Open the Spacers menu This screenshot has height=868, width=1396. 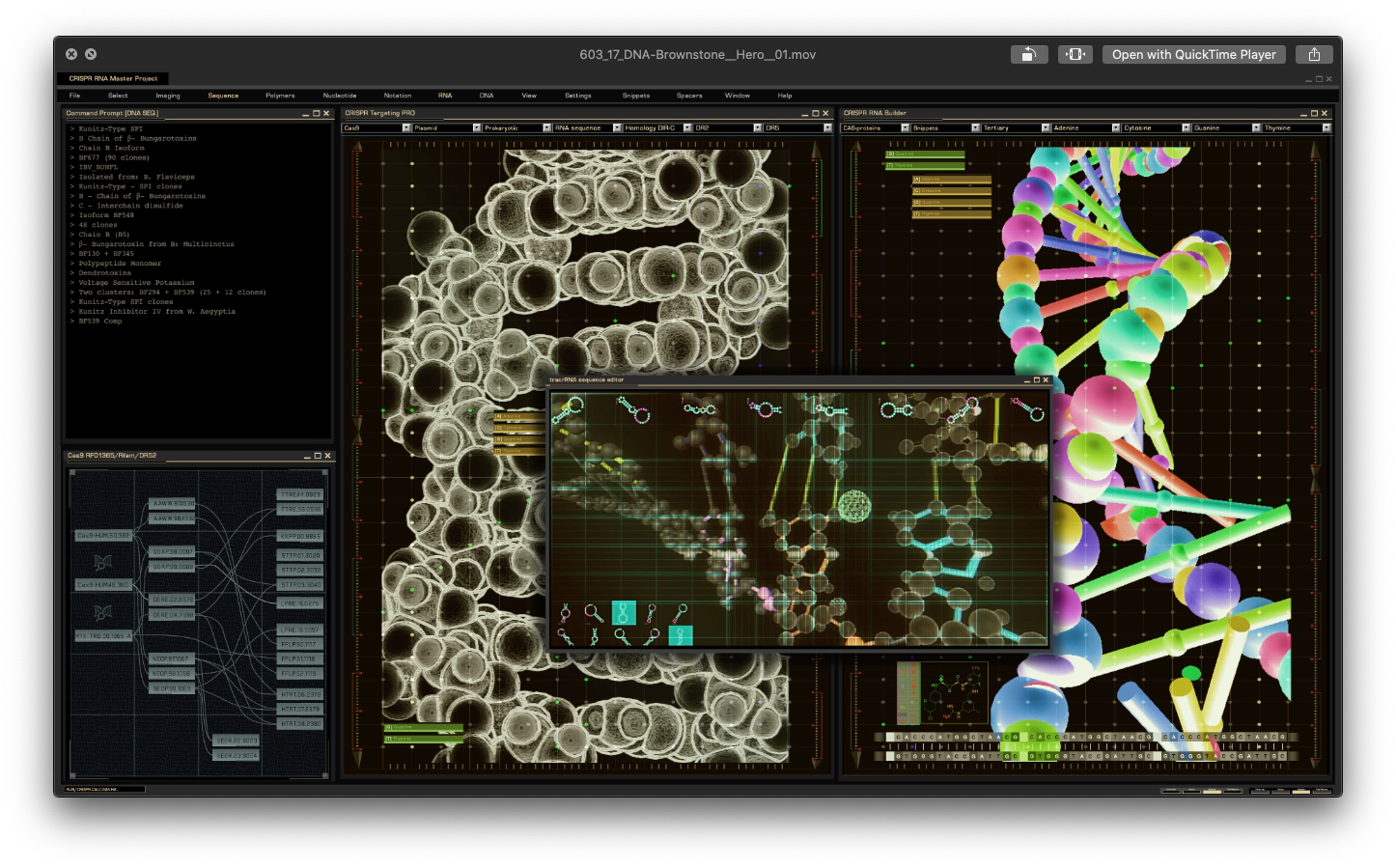point(689,96)
